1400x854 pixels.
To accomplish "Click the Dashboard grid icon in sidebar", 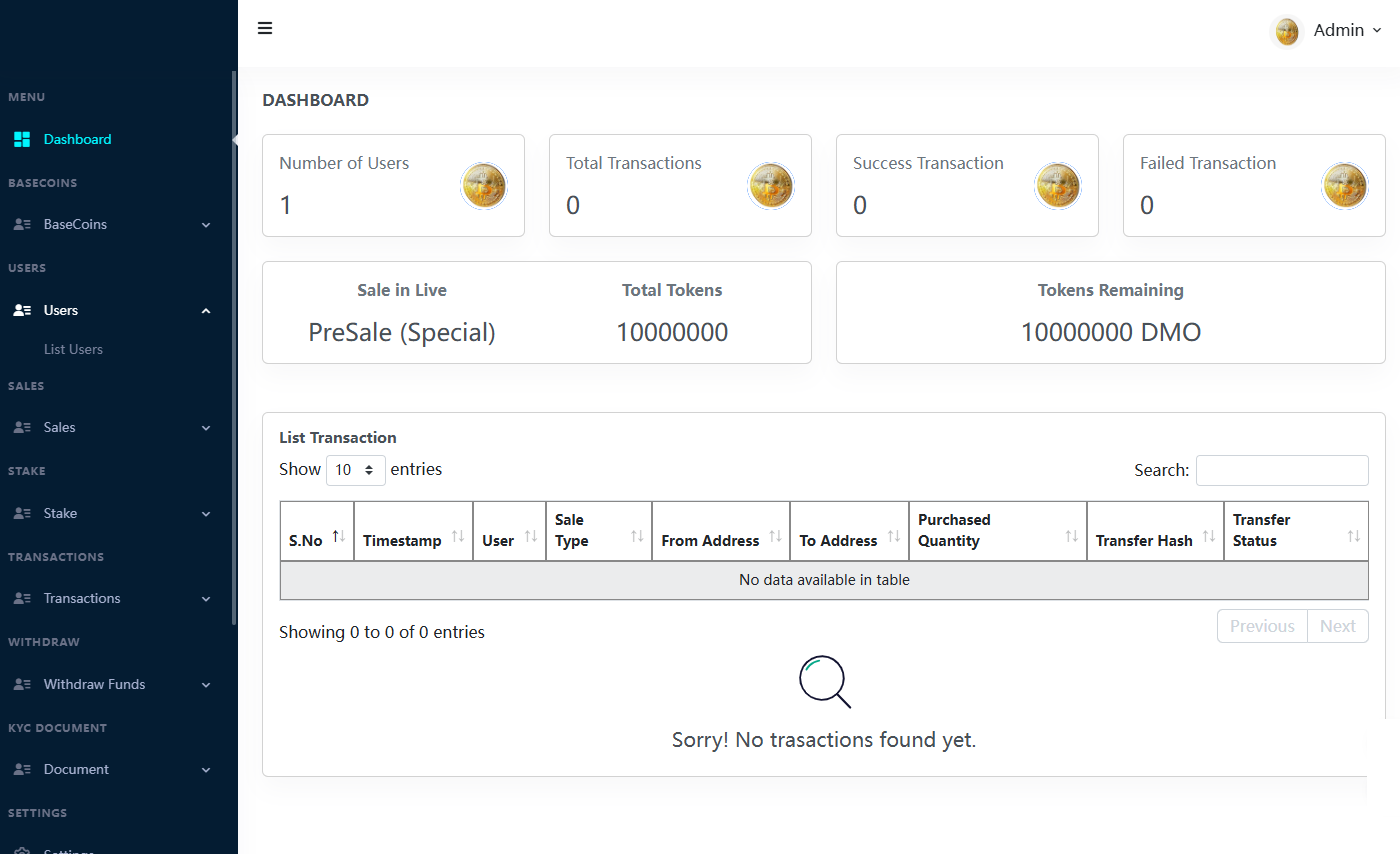I will 21,139.
